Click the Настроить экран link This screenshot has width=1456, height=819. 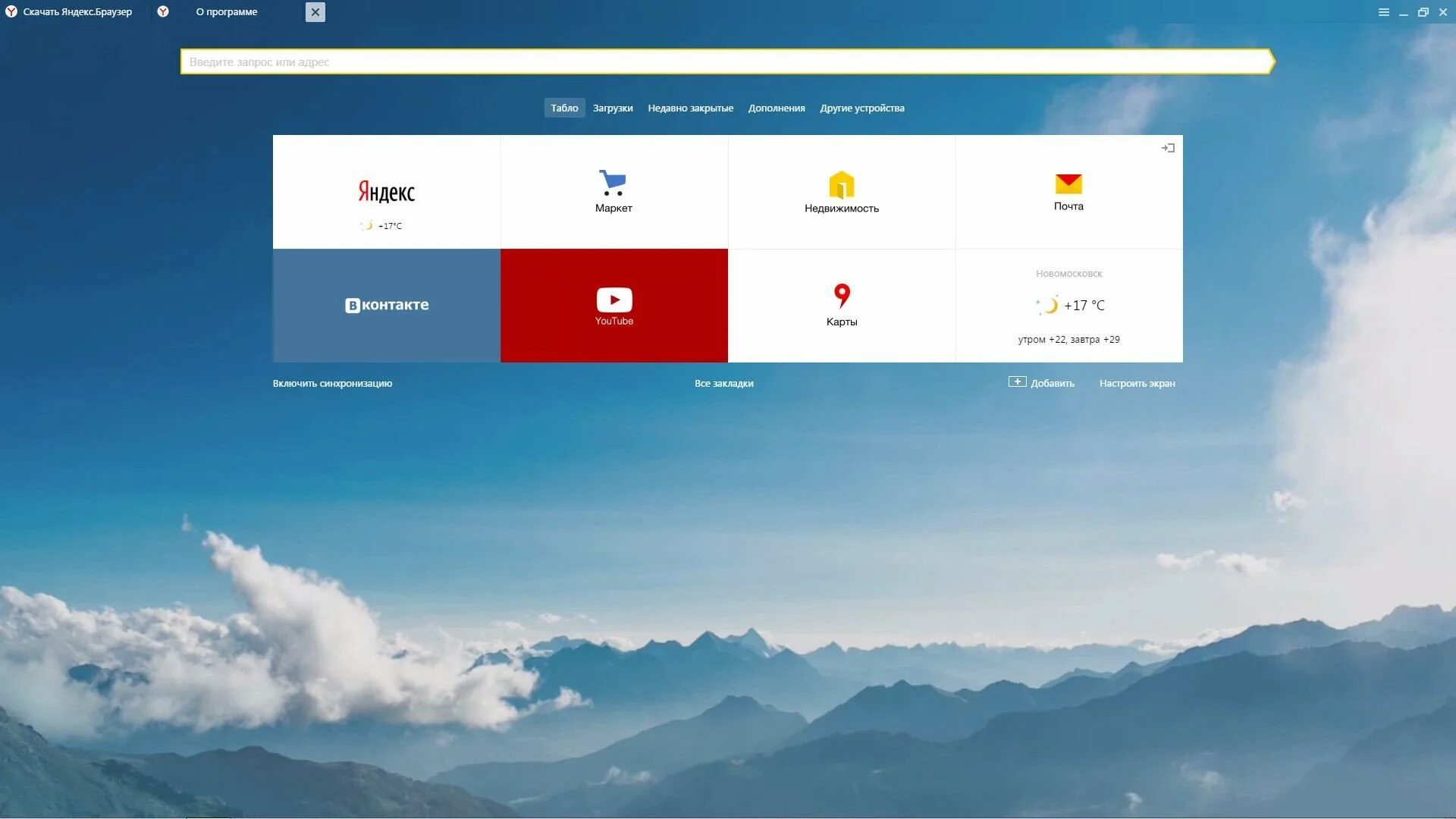pyautogui.click(x=1137, y=384)
